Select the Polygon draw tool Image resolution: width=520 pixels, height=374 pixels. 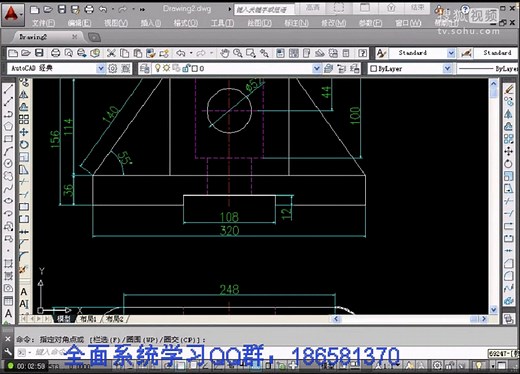pos(8,126)
